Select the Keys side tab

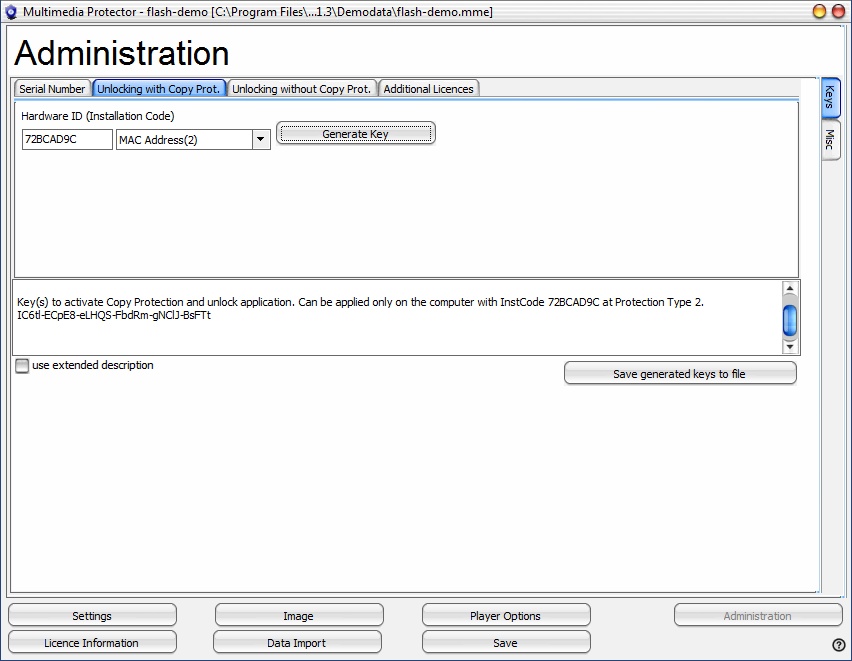(830, 98)
